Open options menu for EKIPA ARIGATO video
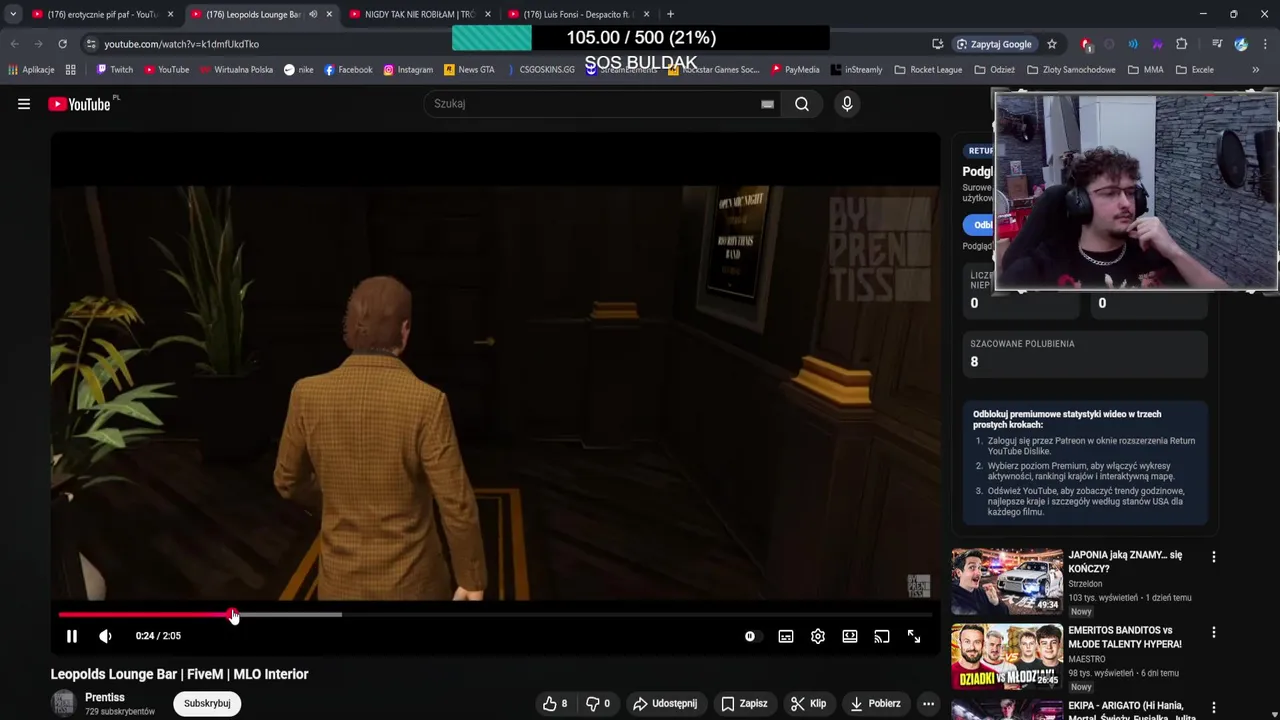 point(1214,706)
